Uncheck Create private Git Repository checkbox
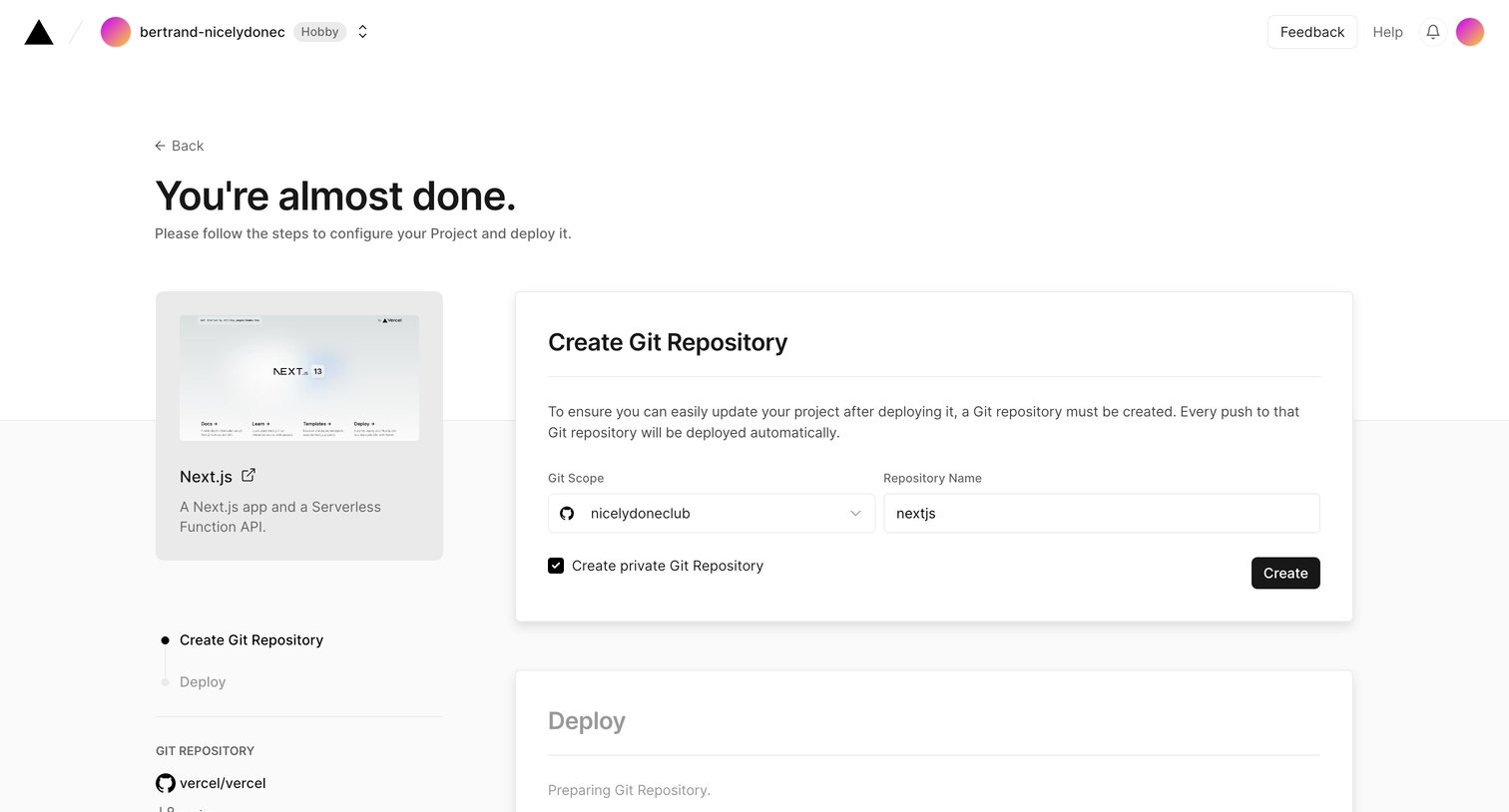 tap(556, 566)
